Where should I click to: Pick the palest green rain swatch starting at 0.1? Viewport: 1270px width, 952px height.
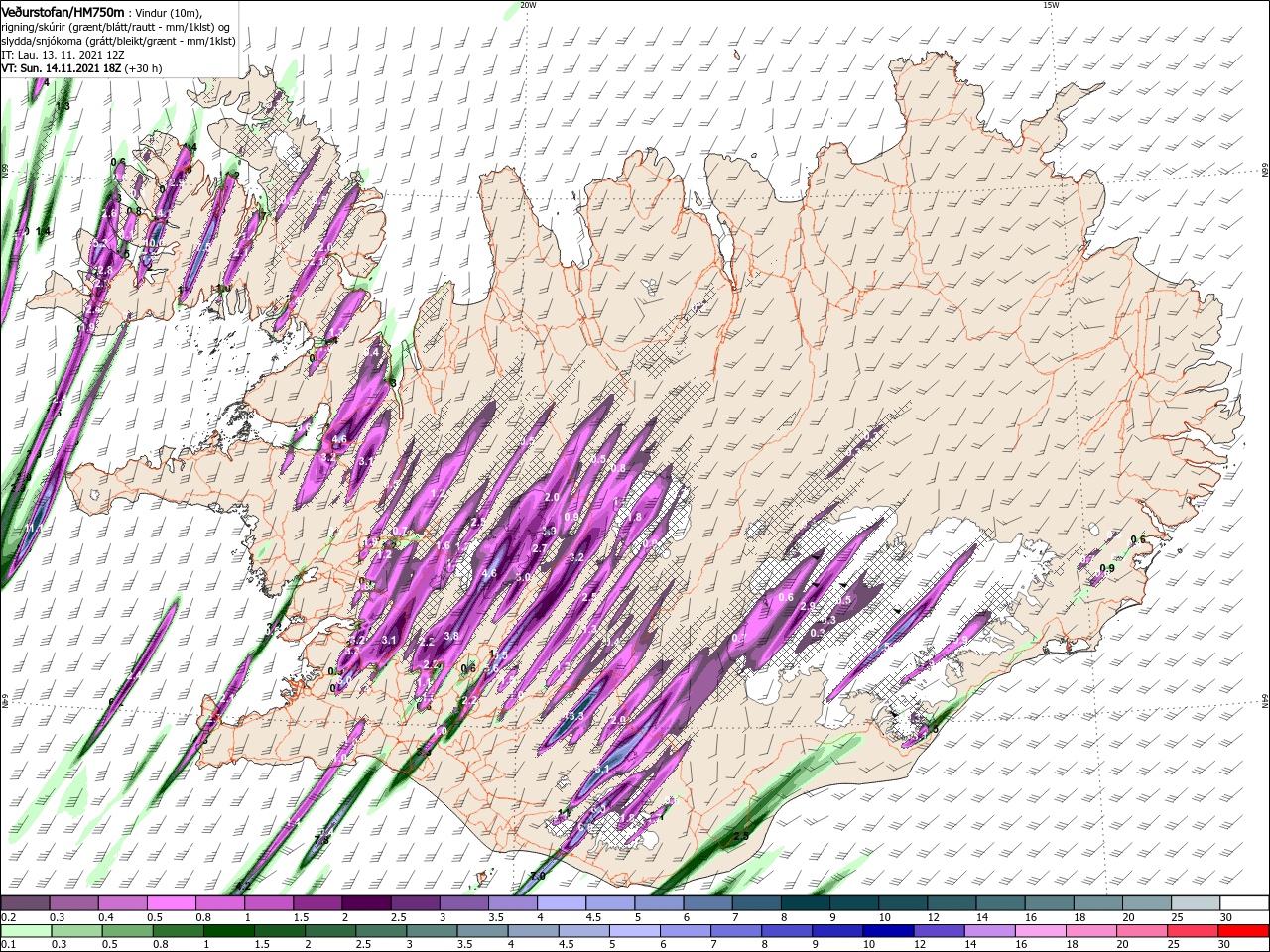(x=26, y=931)
